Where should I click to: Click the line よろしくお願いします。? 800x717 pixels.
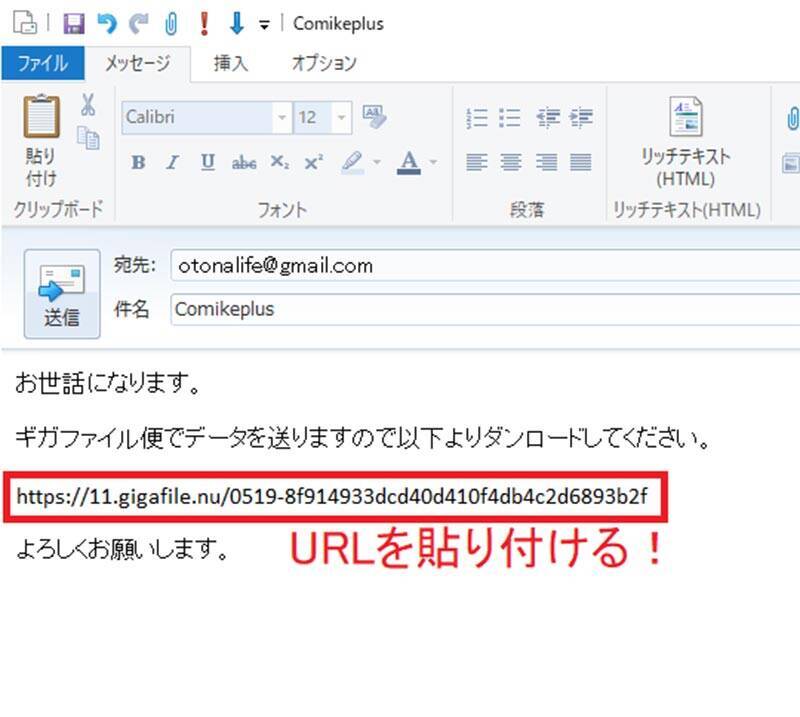(x=122, y=549)
